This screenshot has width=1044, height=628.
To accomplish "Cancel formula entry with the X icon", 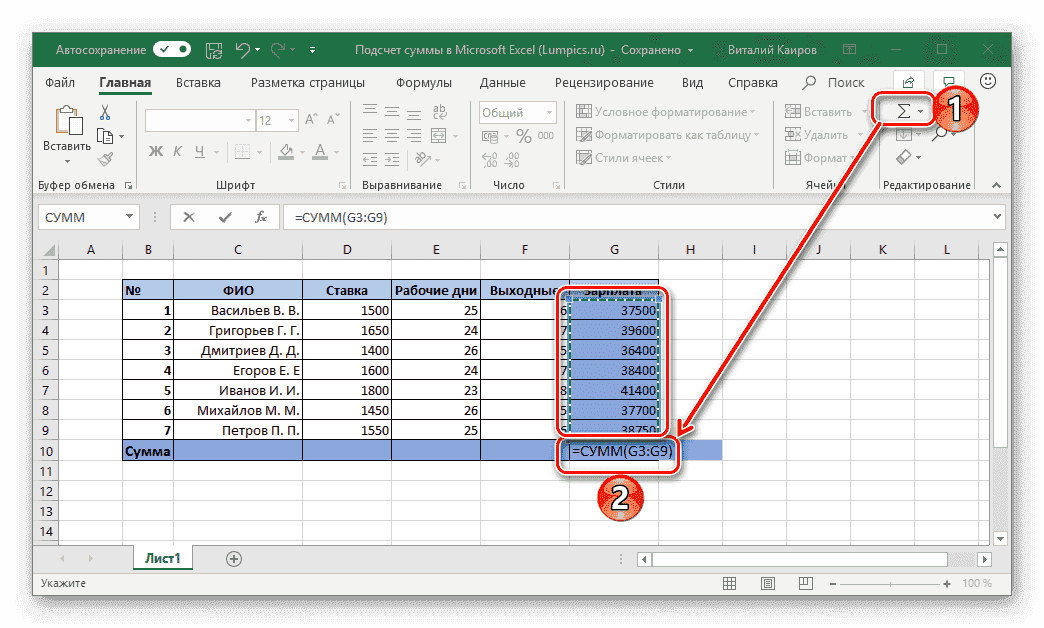I will click(189, 217).
